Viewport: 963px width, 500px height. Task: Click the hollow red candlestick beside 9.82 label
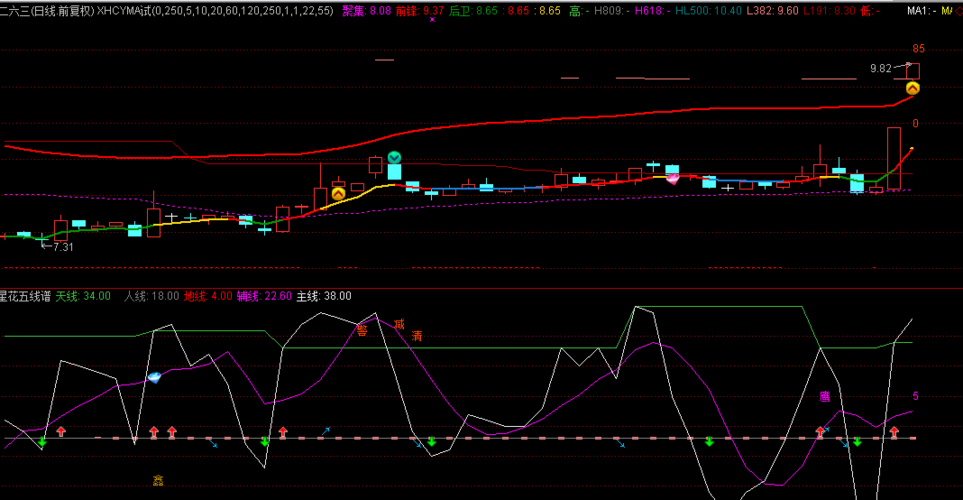(913, 71)
